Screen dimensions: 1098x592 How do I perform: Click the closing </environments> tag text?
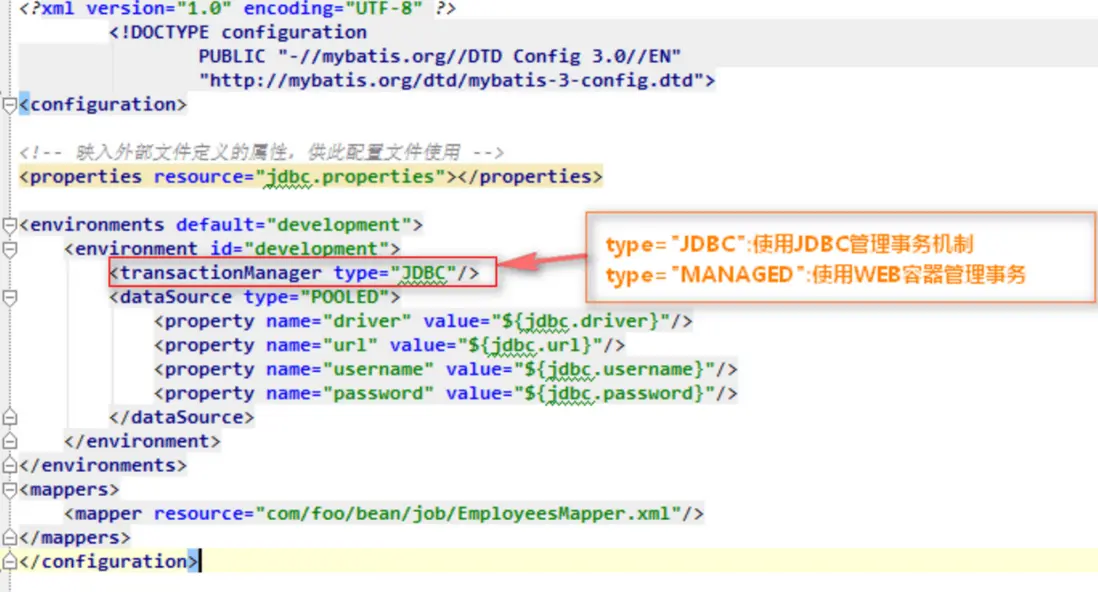point(104,465)
